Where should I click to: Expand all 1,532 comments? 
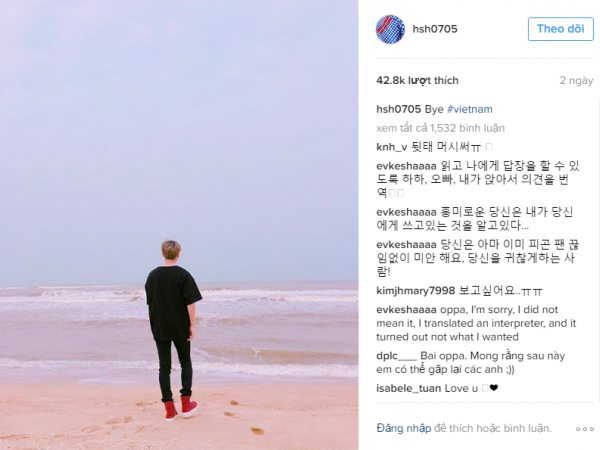(440, 128)
